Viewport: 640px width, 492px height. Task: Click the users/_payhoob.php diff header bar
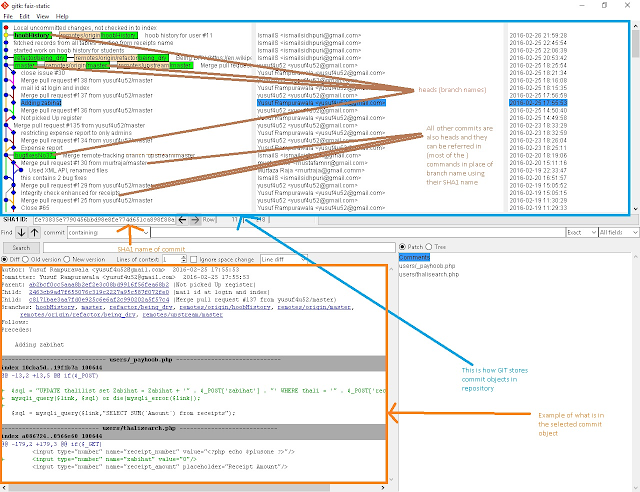click(193, 363)
